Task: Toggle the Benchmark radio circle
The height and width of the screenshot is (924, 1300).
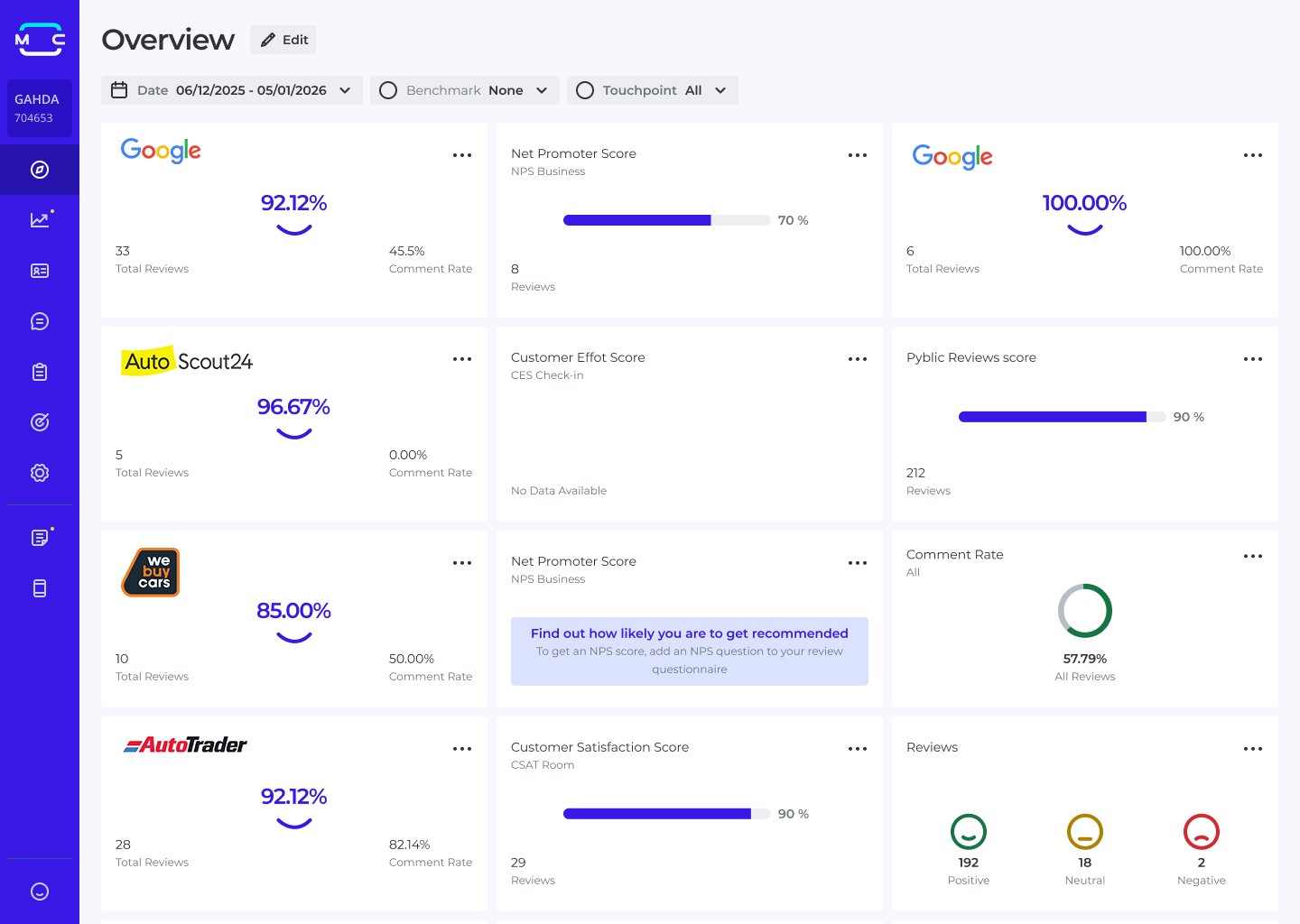Action: (x=388, y=90)
